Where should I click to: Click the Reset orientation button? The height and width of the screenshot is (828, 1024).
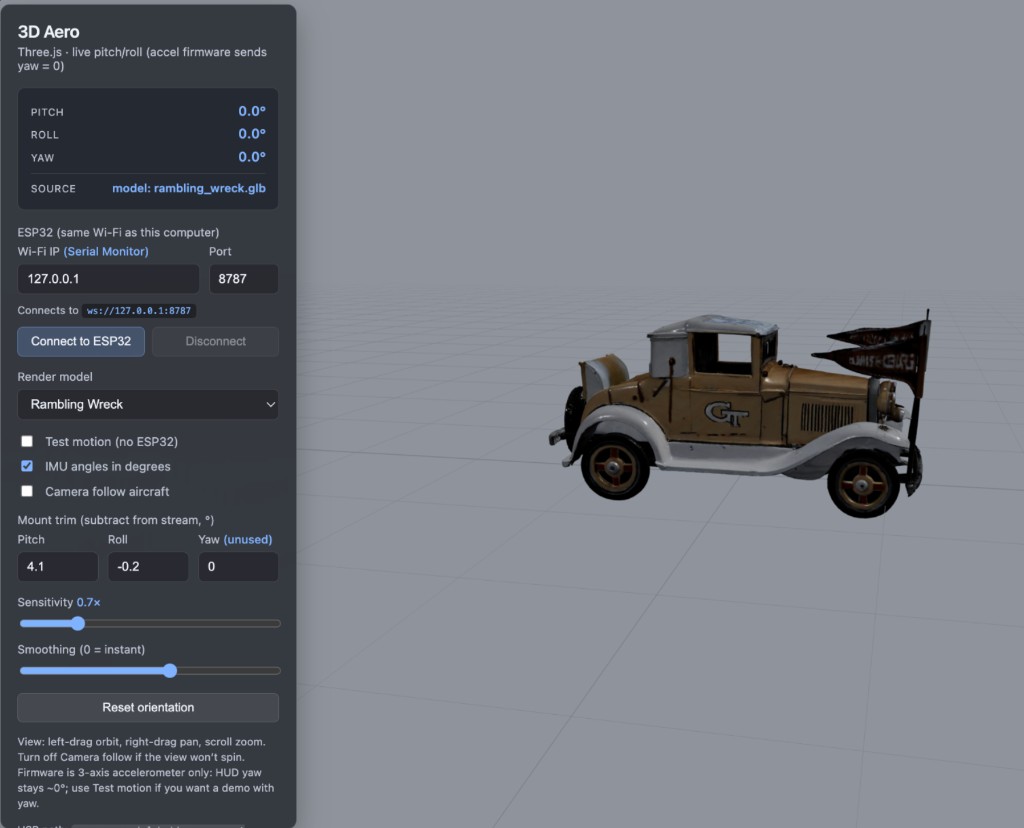coord(148,708)
